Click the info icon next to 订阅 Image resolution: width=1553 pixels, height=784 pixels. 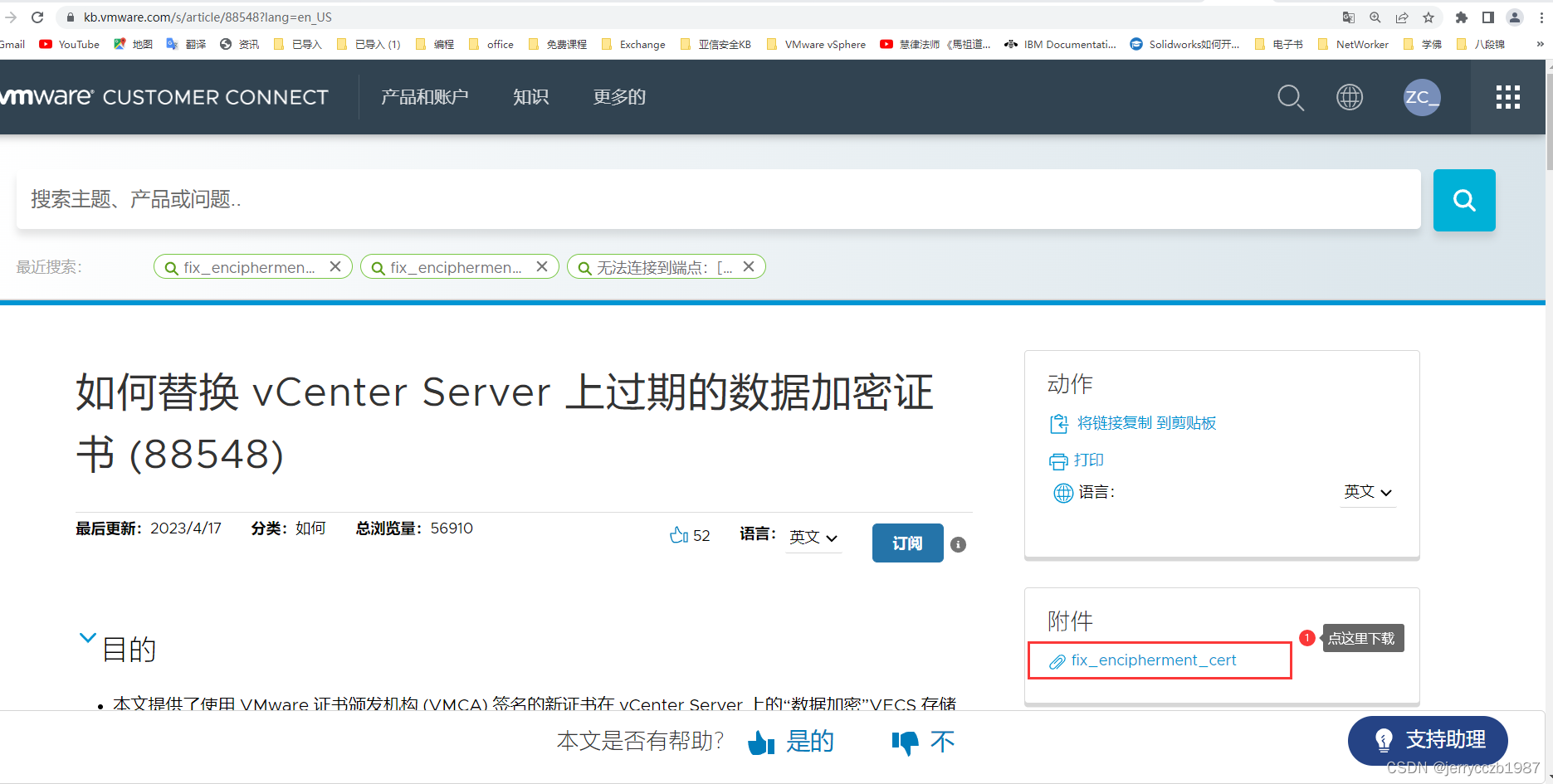(x=958, y=544)
